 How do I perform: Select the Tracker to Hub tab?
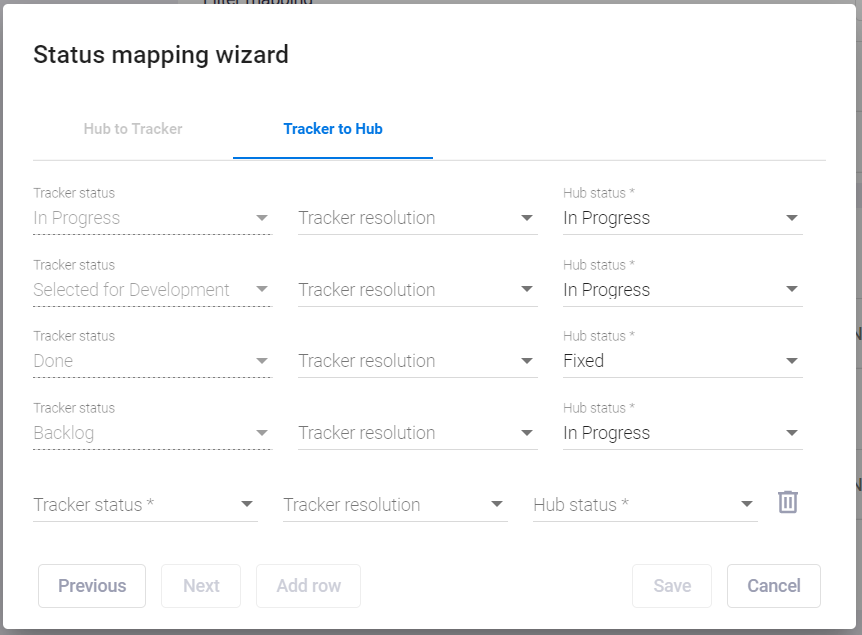coord(333,129)
